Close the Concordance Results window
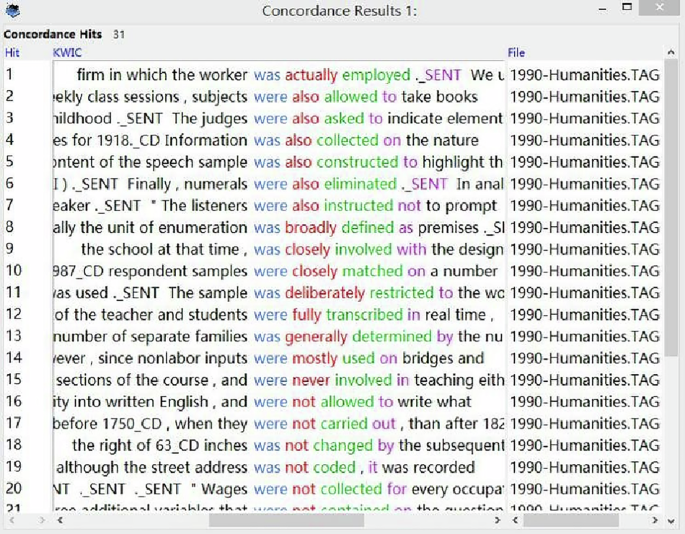Screen dimensions: 685x534 [x=660, y=7]
